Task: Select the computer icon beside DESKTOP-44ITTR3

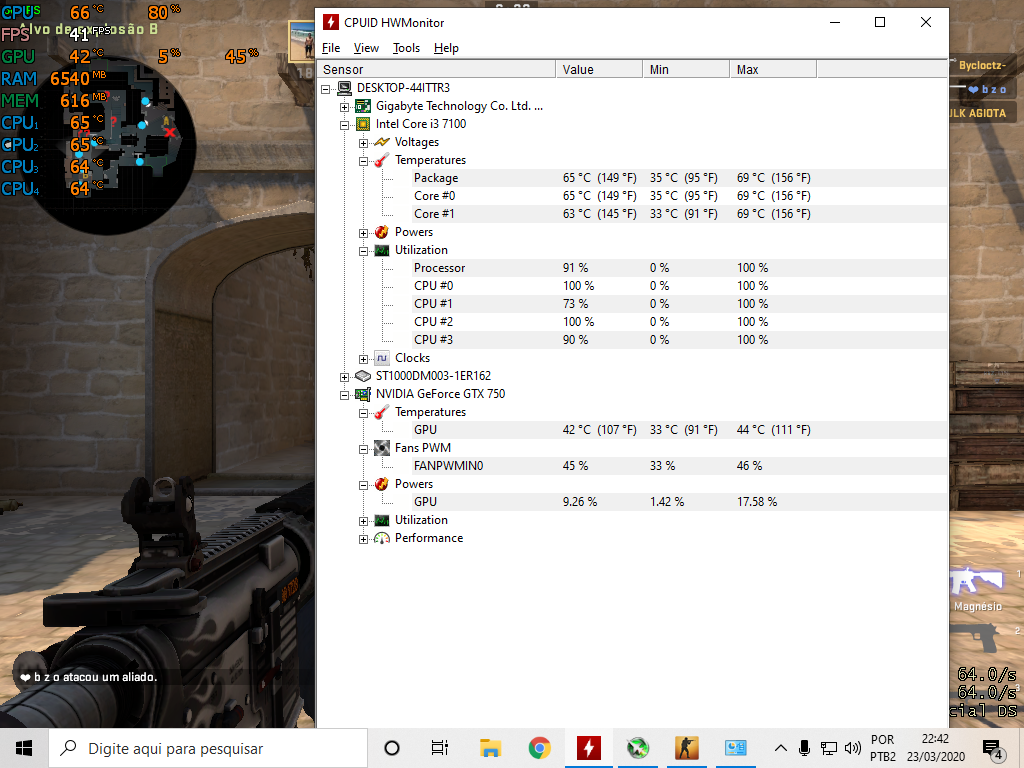Action: [344, 88]
